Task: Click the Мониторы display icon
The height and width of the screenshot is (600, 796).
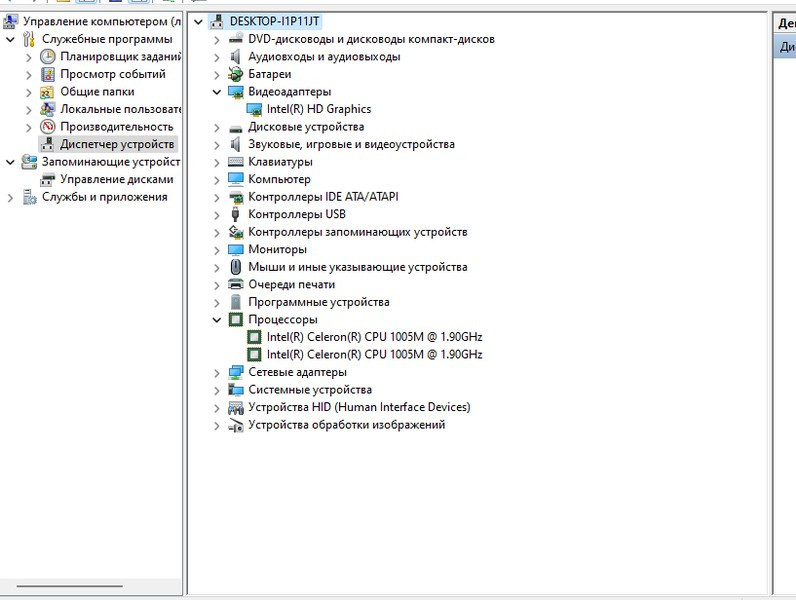Action: click(x=236, y=250)
